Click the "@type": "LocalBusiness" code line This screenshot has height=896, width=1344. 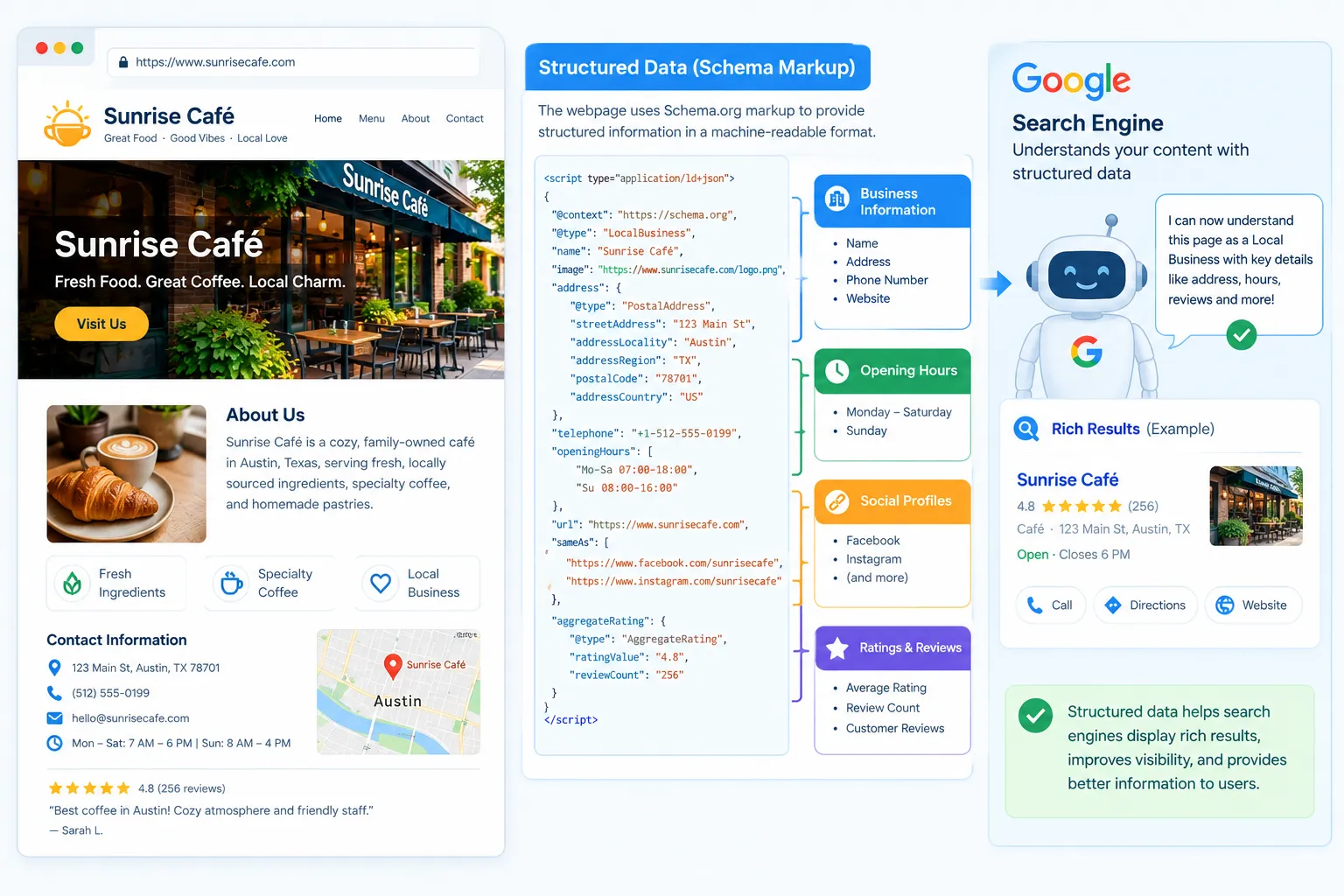[623, 233]
